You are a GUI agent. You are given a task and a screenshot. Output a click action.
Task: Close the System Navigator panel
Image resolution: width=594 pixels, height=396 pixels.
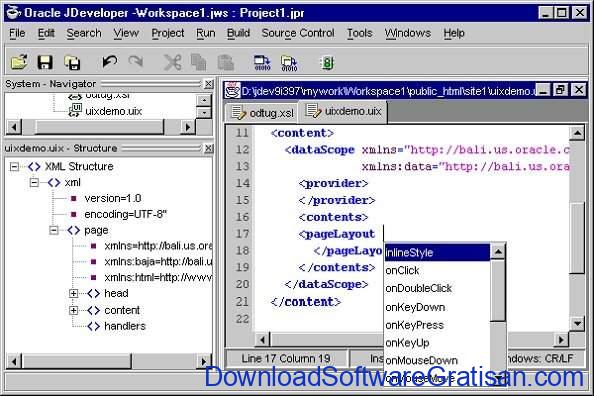208,84
